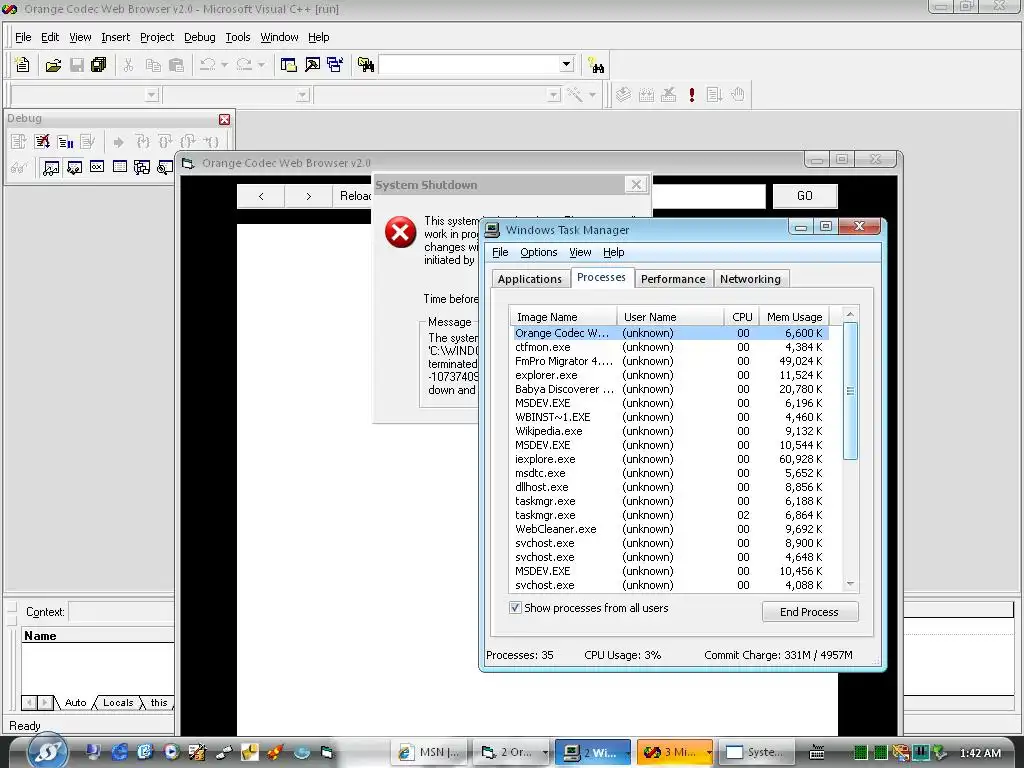Switch to Applications tab in Task Manager

[530, 279]
